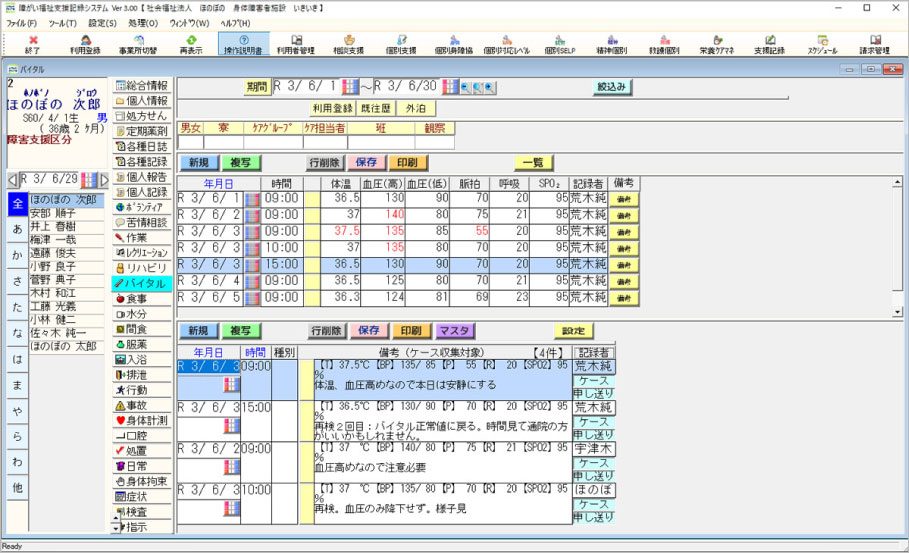Click the purple マスタ button
909x553 pixels.
tap(455, 331)
